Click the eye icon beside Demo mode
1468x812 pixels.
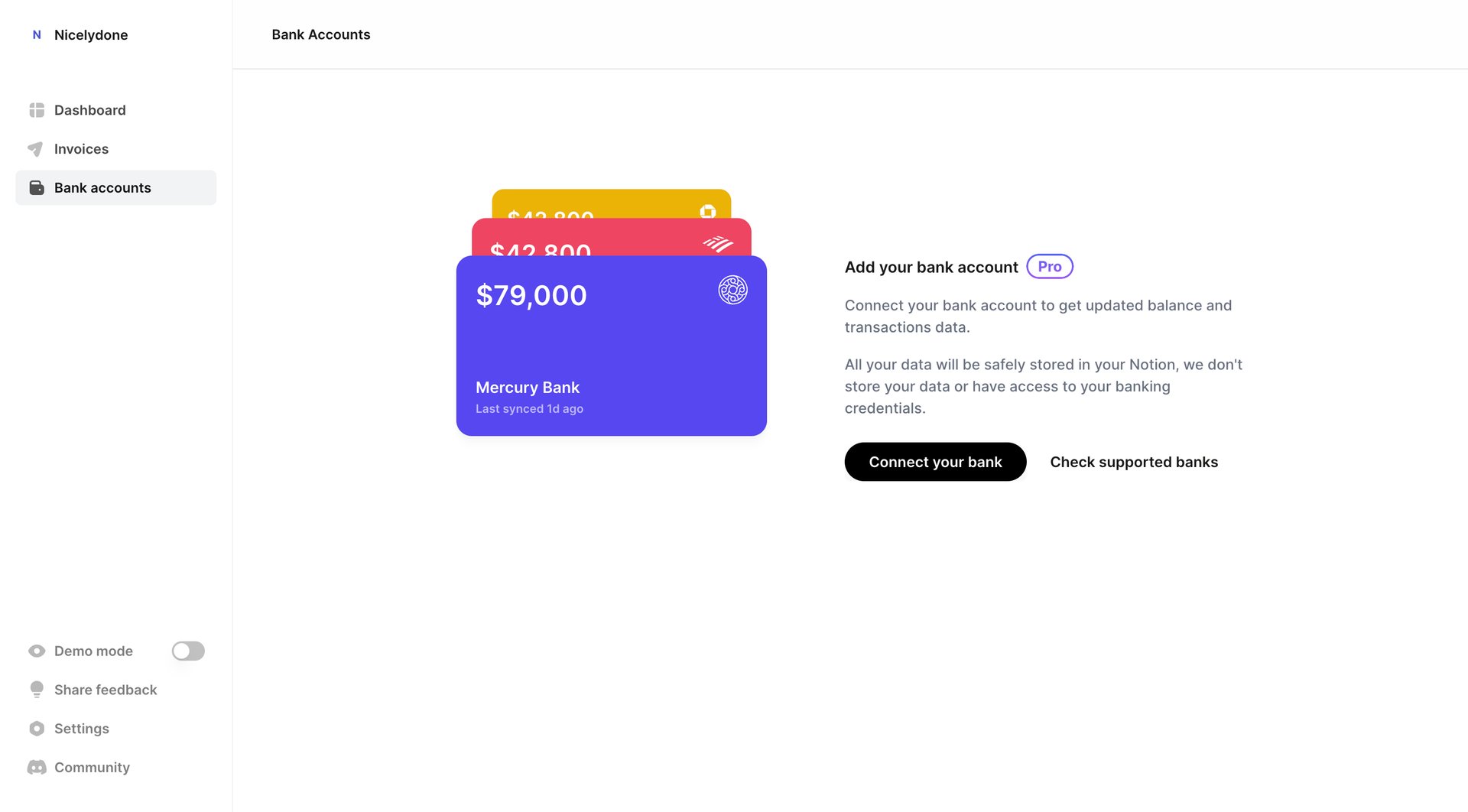click(x=36, y=651)
